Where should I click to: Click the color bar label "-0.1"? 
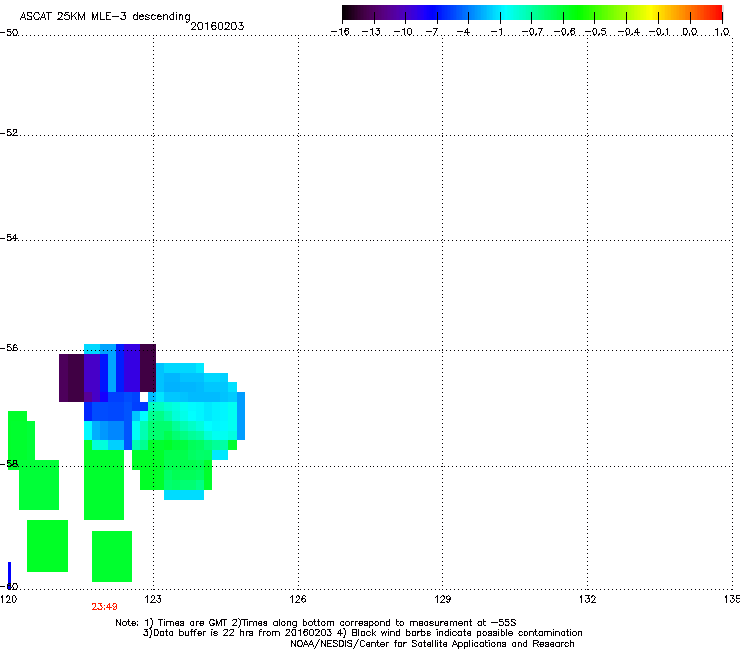coord(659,32)
